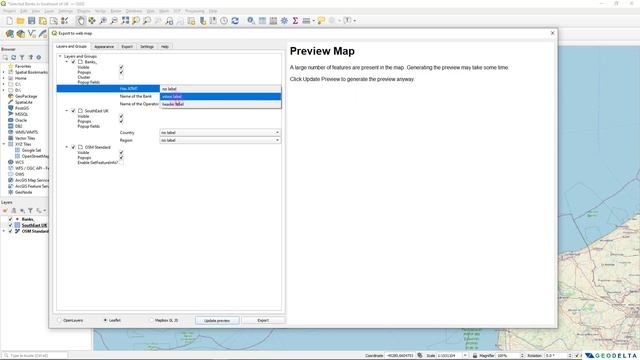Select SouthEast UK layer in Layers panel
The image size is (640, 360).
point(34,225)
